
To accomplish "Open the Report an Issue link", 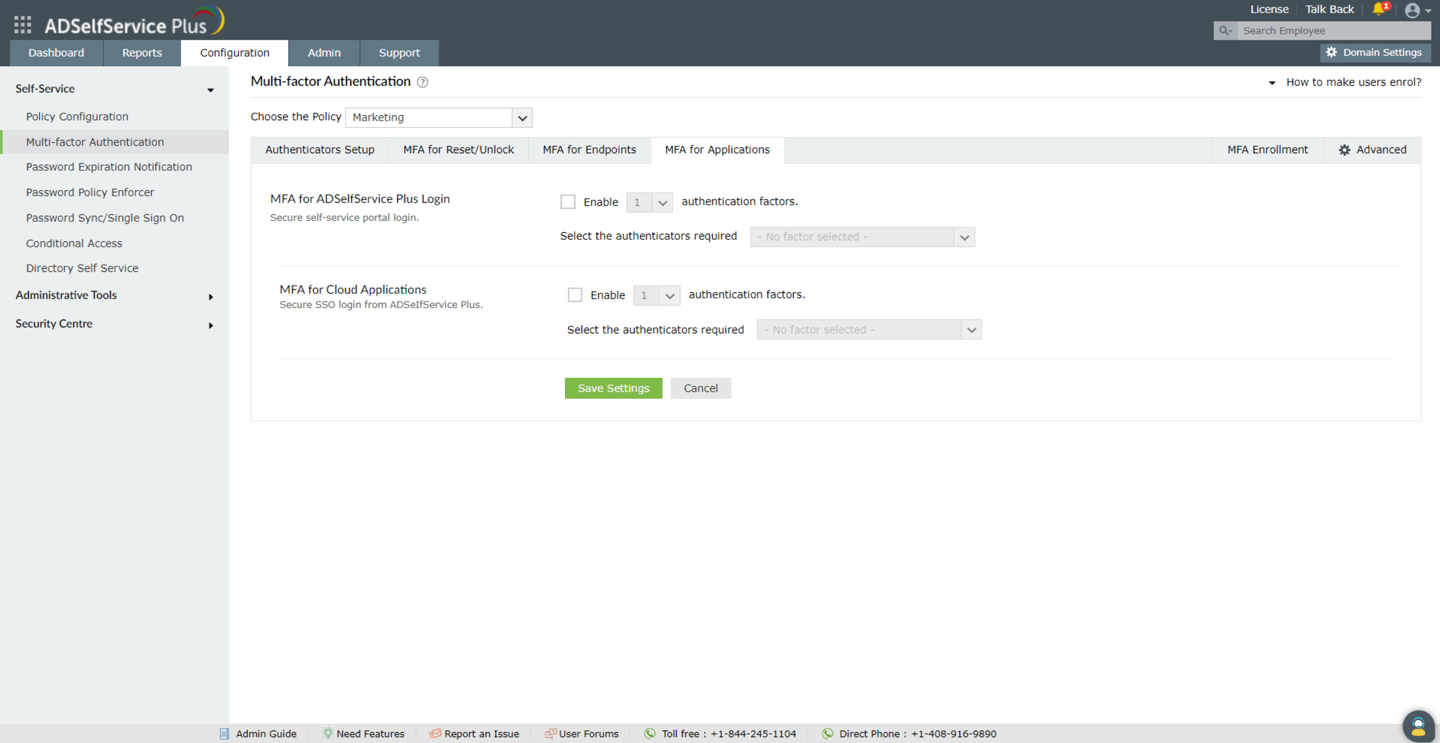I will 482,734.
